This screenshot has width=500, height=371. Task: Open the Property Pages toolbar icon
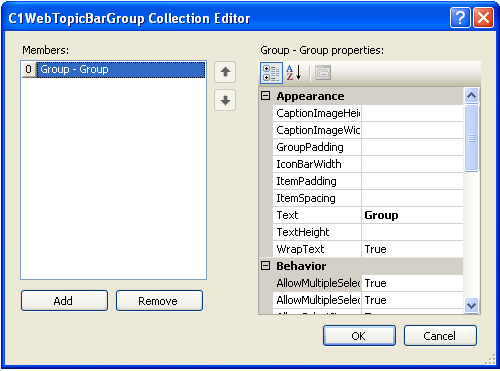click(x=323, y=73)
